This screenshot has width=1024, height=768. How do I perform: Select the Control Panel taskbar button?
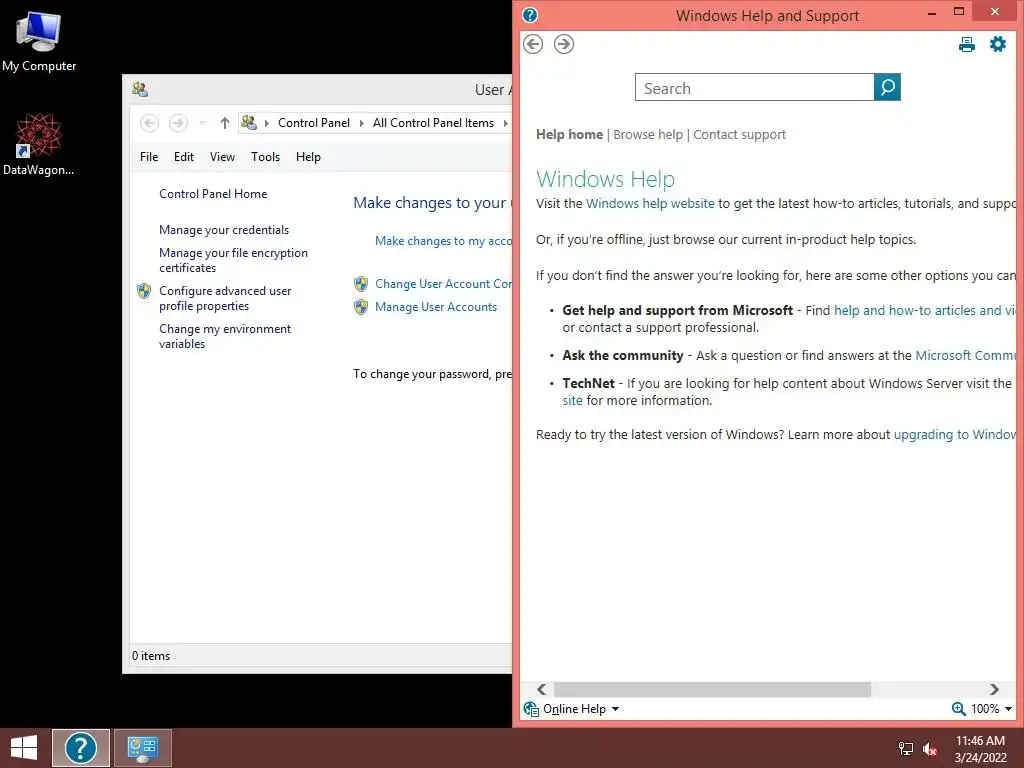click(143, 748)
